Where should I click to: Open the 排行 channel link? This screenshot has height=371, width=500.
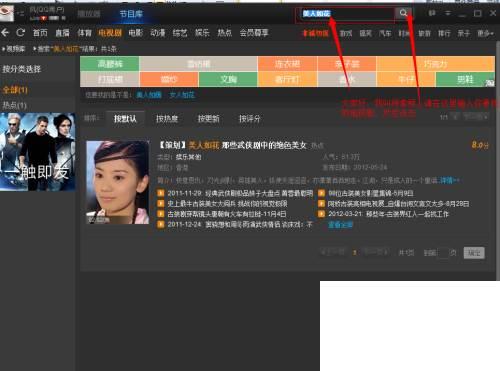[444, 33]
